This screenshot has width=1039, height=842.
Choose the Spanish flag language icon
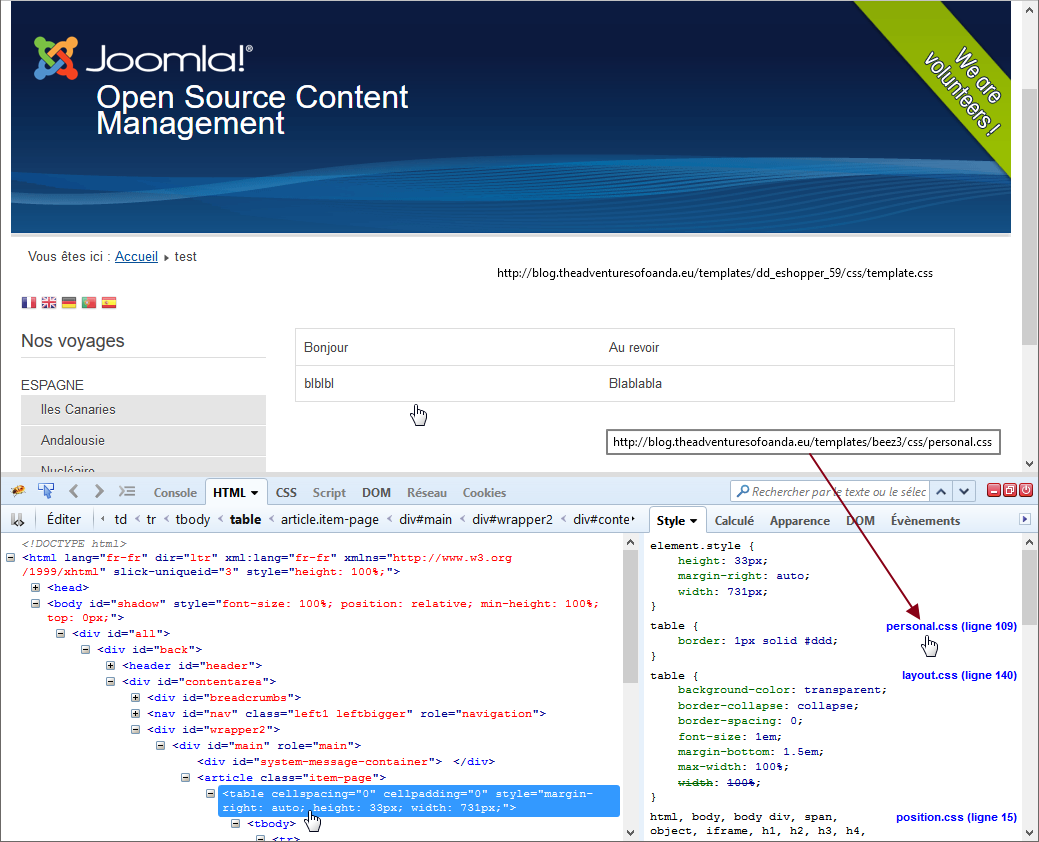(108, 302)
